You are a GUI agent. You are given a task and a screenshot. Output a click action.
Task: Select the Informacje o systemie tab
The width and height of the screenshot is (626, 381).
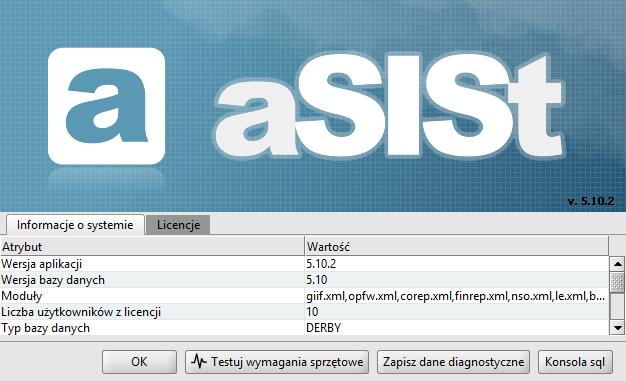pyautogui.click(x=75, y=225)
